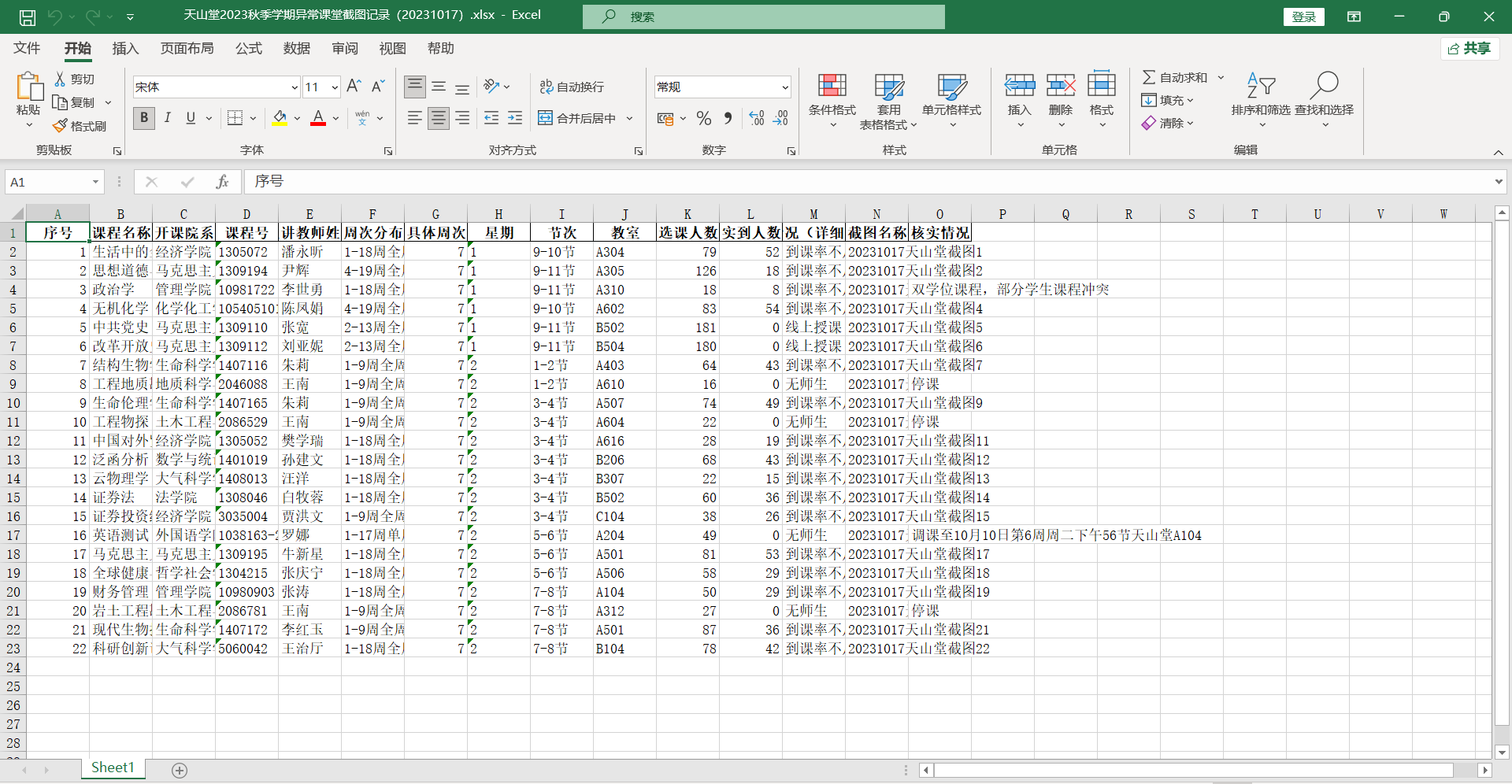Apply red font color swatch
Image resolution: width=1512 pixels, height=784 pixels.
pyautogui.click(x=318, y=118)
